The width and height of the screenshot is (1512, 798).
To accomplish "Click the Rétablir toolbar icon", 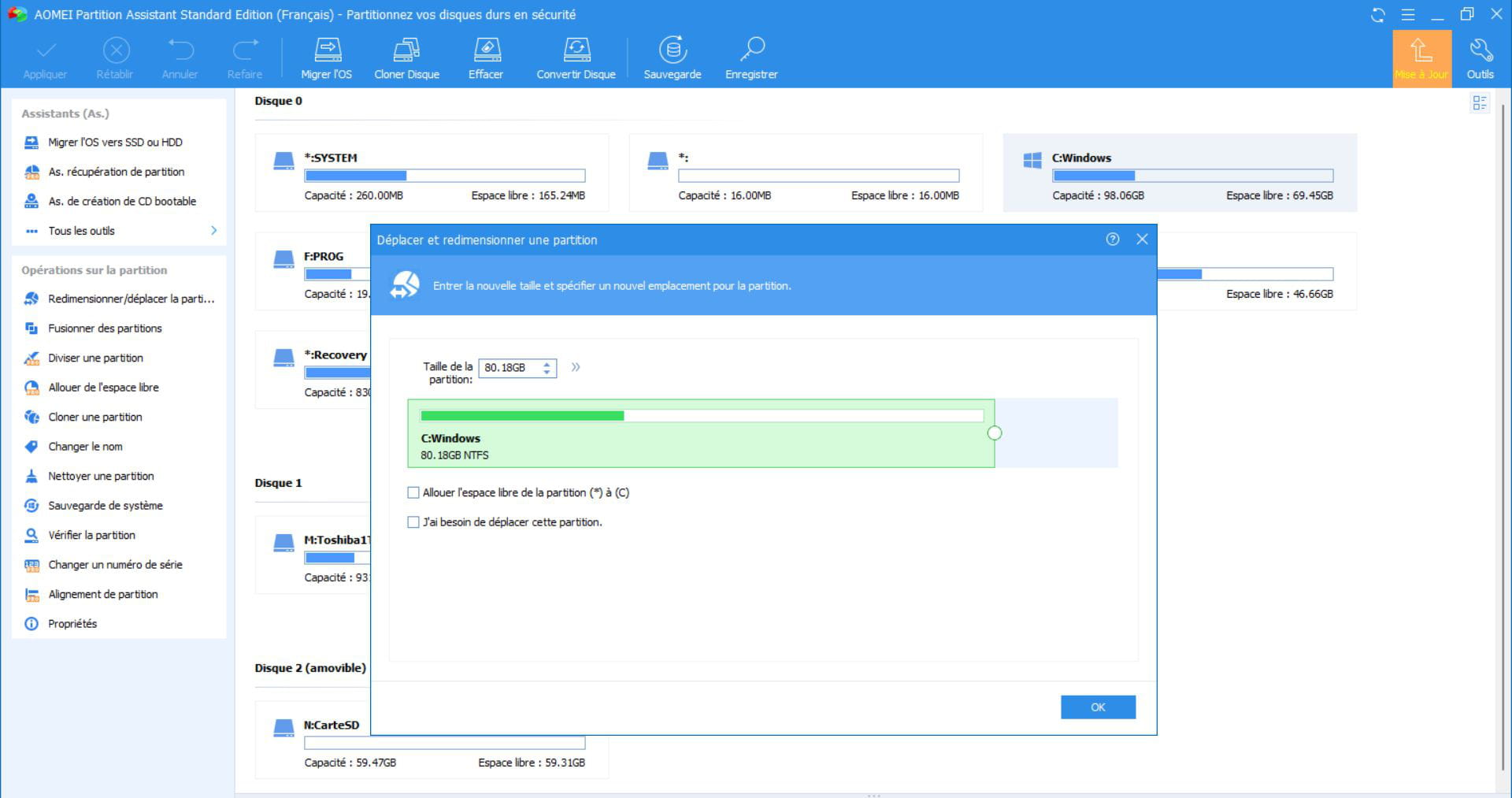I will point(116,50).
